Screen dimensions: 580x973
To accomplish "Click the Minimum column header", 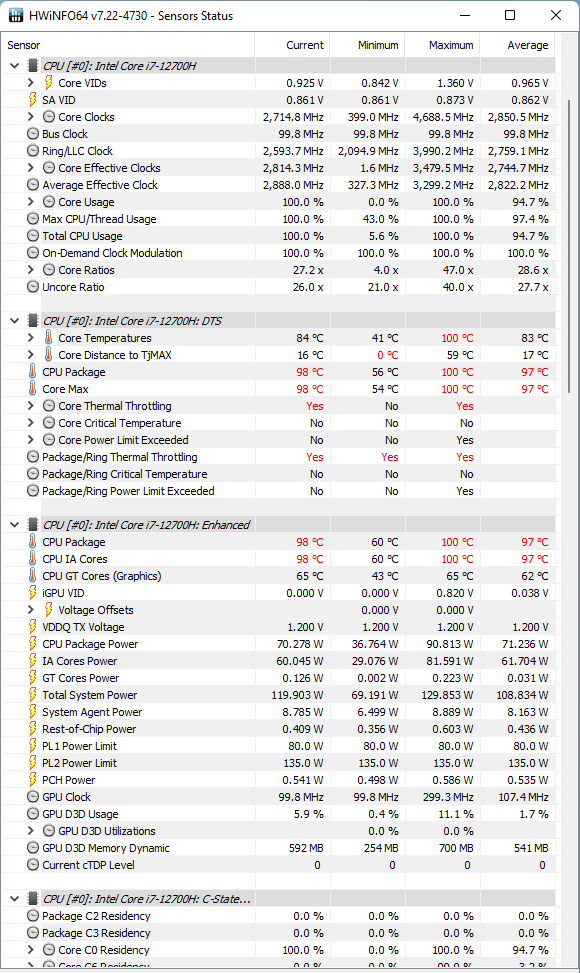I will (367, 45).
